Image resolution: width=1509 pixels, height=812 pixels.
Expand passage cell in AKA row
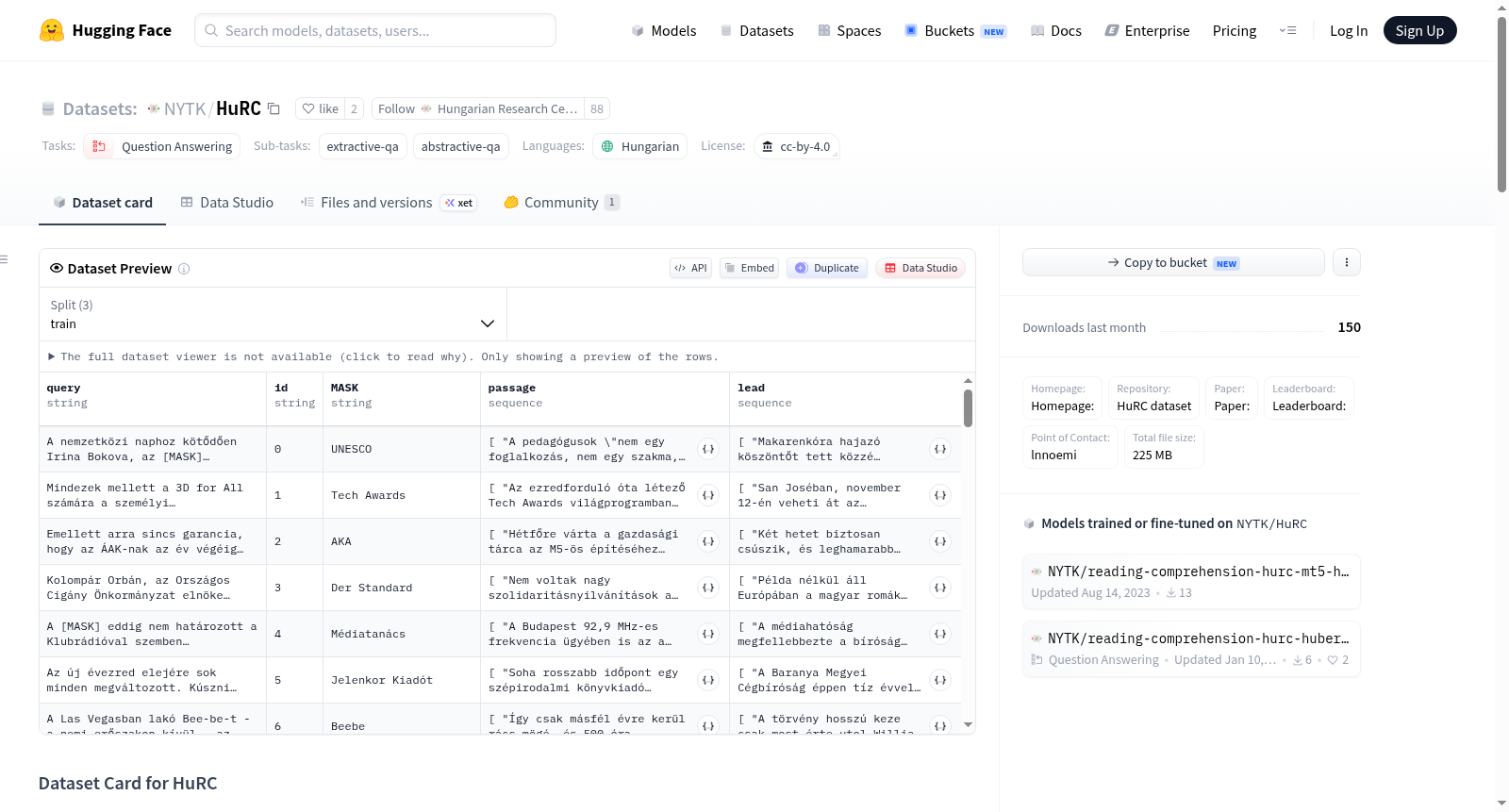(x=708, y=541)
